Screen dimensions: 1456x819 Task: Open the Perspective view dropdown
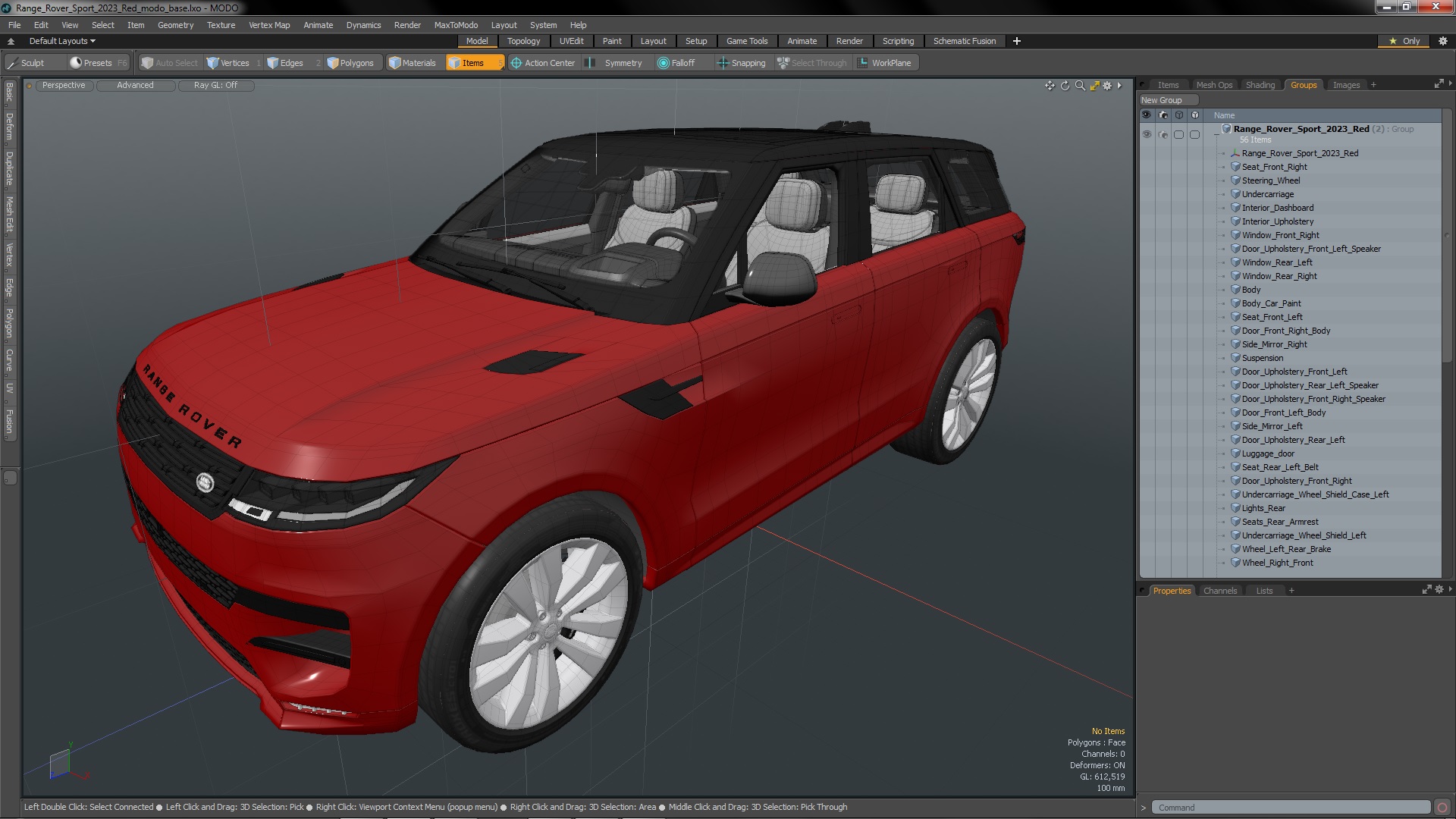click(64, 85)
